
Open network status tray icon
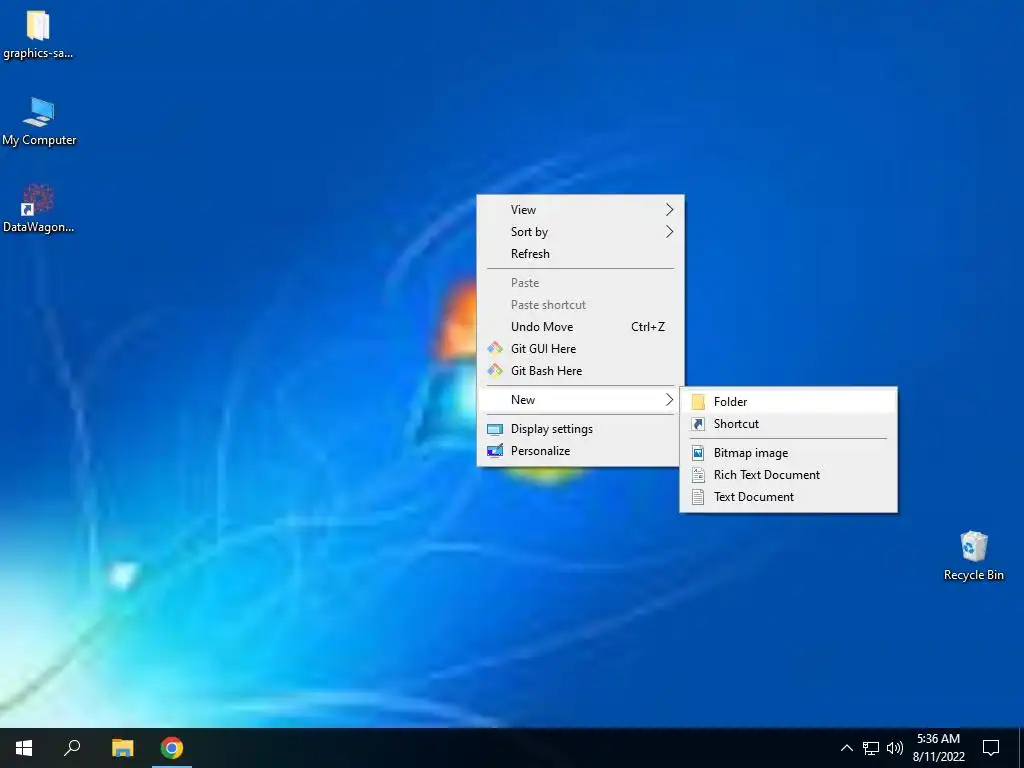pos(871,748)
